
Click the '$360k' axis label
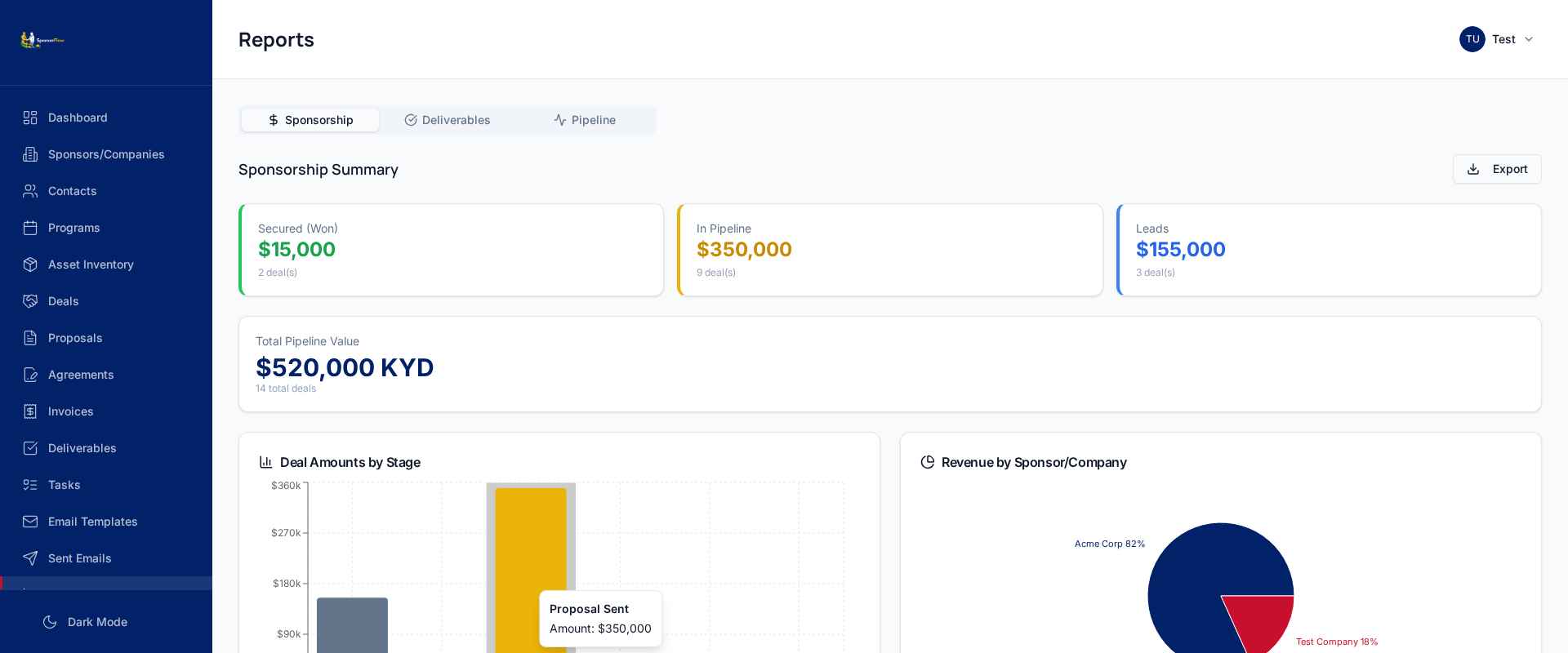click(286, 486)
